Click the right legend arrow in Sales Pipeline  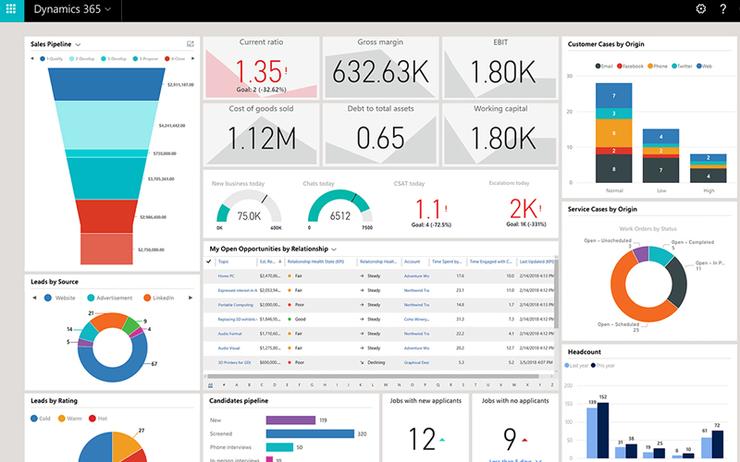point(193,58)
